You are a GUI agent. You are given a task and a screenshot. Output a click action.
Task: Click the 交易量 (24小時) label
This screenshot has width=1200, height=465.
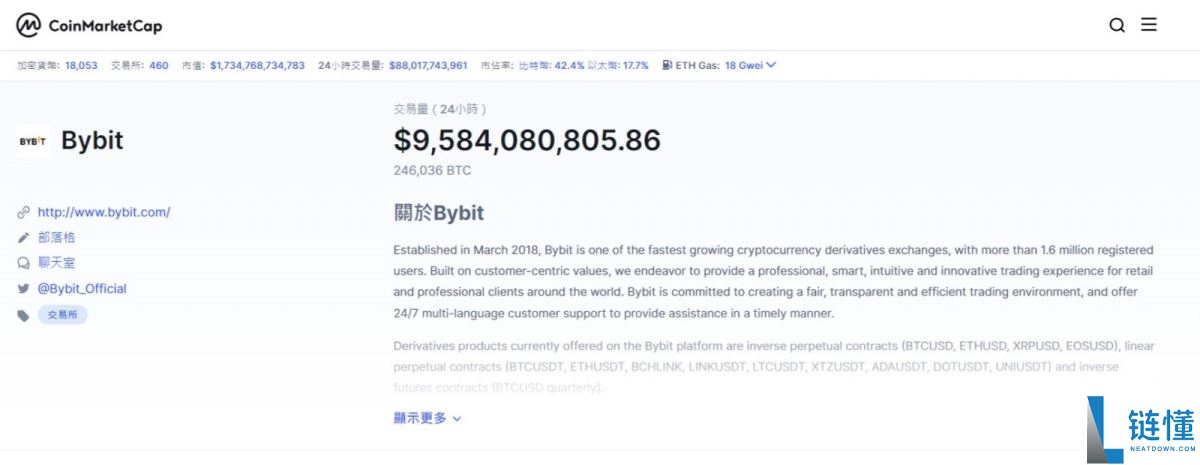click(x=441, y=108)
